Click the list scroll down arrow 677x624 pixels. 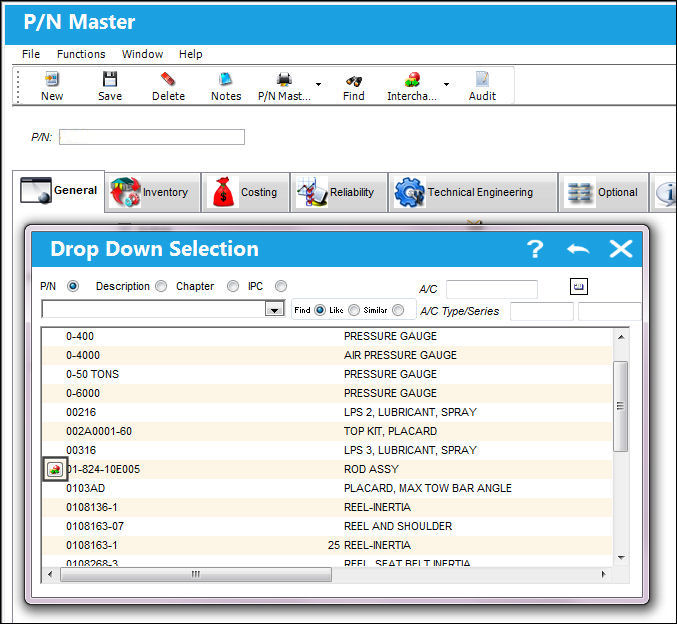tap(621, 557)
